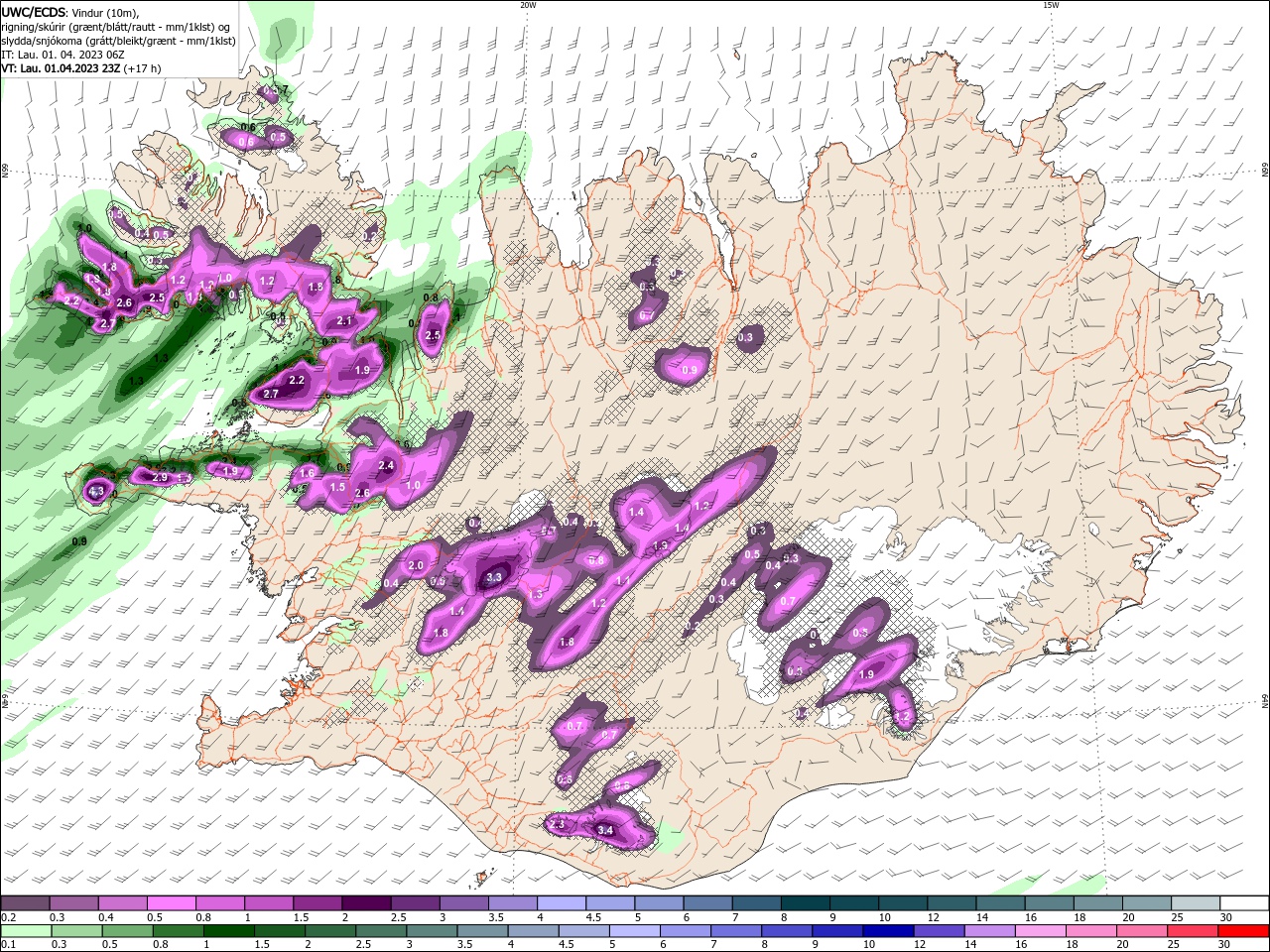
Task: Select the IT: Lau. 01. 04. 2023 06Z line
Action: coord(63,55)
